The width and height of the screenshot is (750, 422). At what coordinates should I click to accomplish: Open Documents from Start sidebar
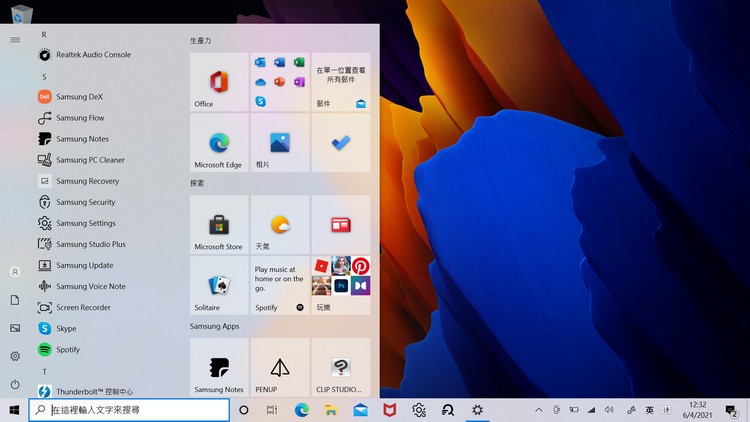[15, 300]
